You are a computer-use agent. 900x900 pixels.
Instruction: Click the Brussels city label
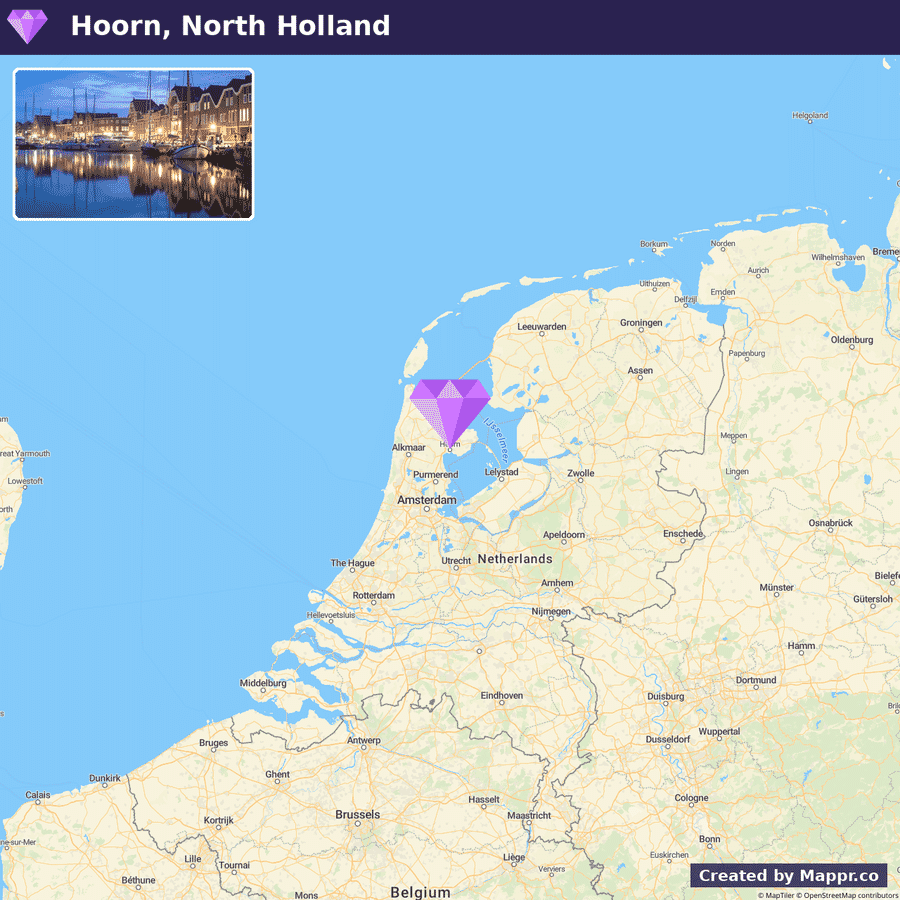click(358, 814)
